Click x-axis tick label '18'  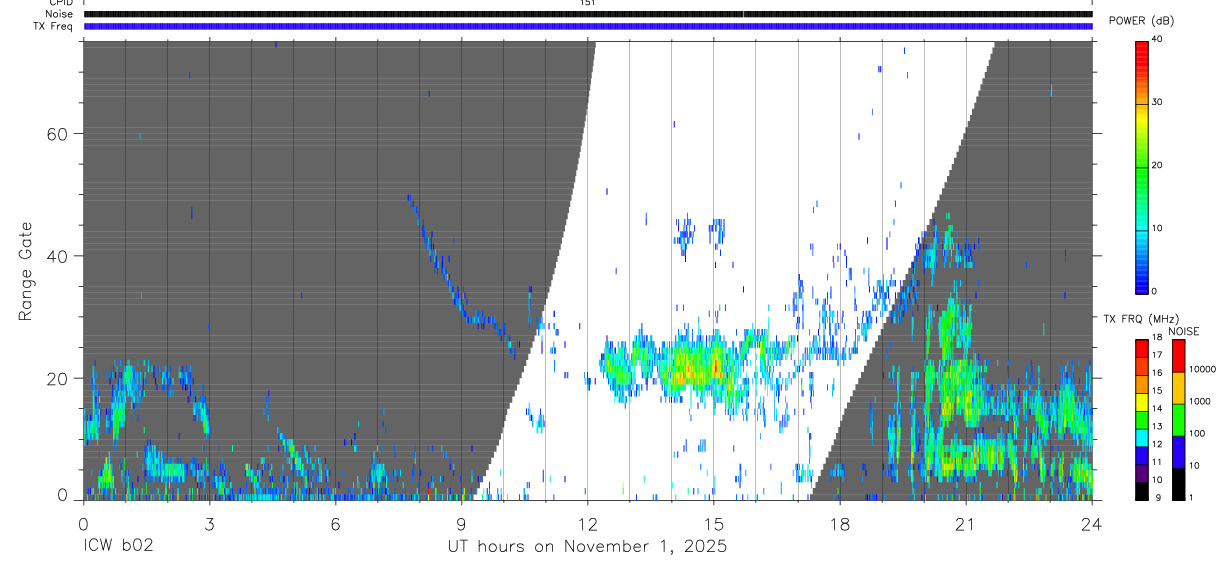(x=839, y=523)
